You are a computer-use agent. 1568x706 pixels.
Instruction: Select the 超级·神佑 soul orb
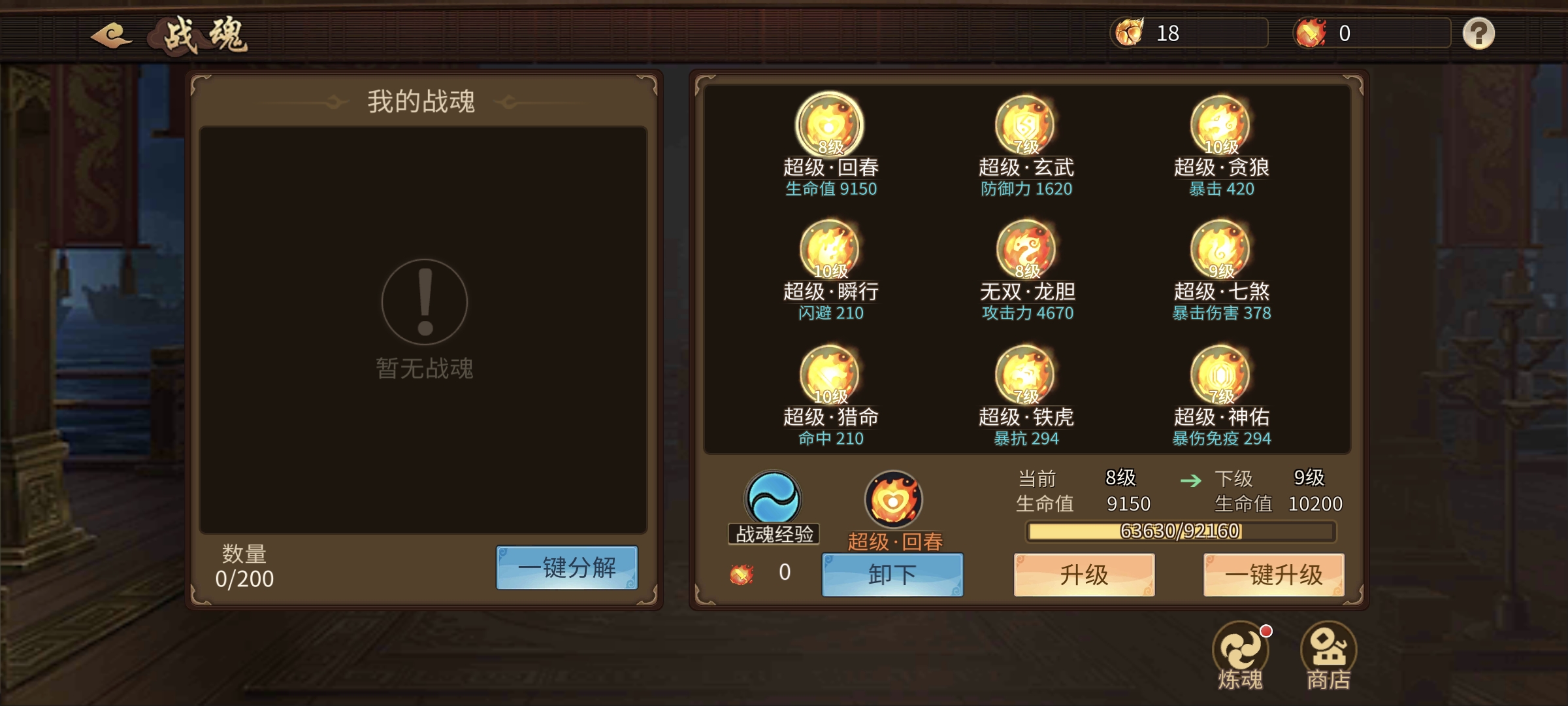(x=1220, y=375)
